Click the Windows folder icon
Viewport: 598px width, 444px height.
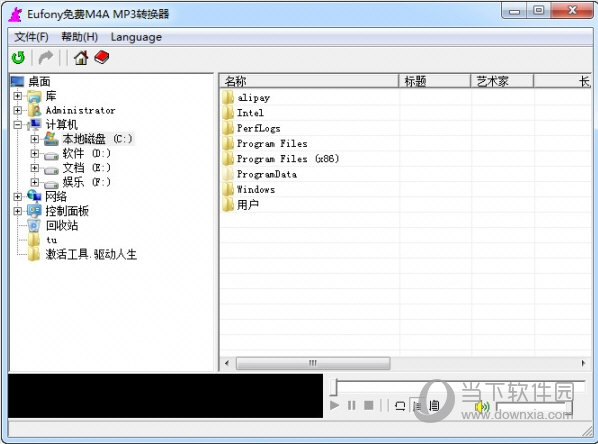click(228, 189)
